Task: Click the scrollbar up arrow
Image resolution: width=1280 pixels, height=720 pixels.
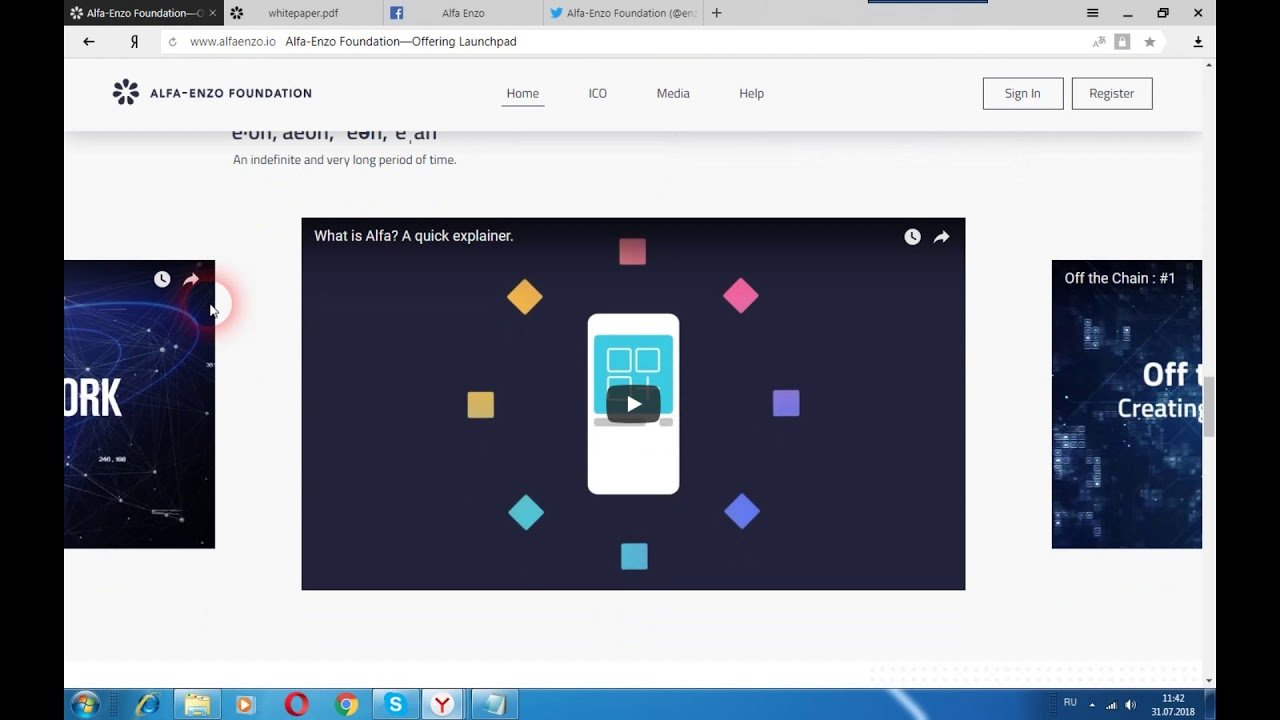Action: tap(1209, 65)
